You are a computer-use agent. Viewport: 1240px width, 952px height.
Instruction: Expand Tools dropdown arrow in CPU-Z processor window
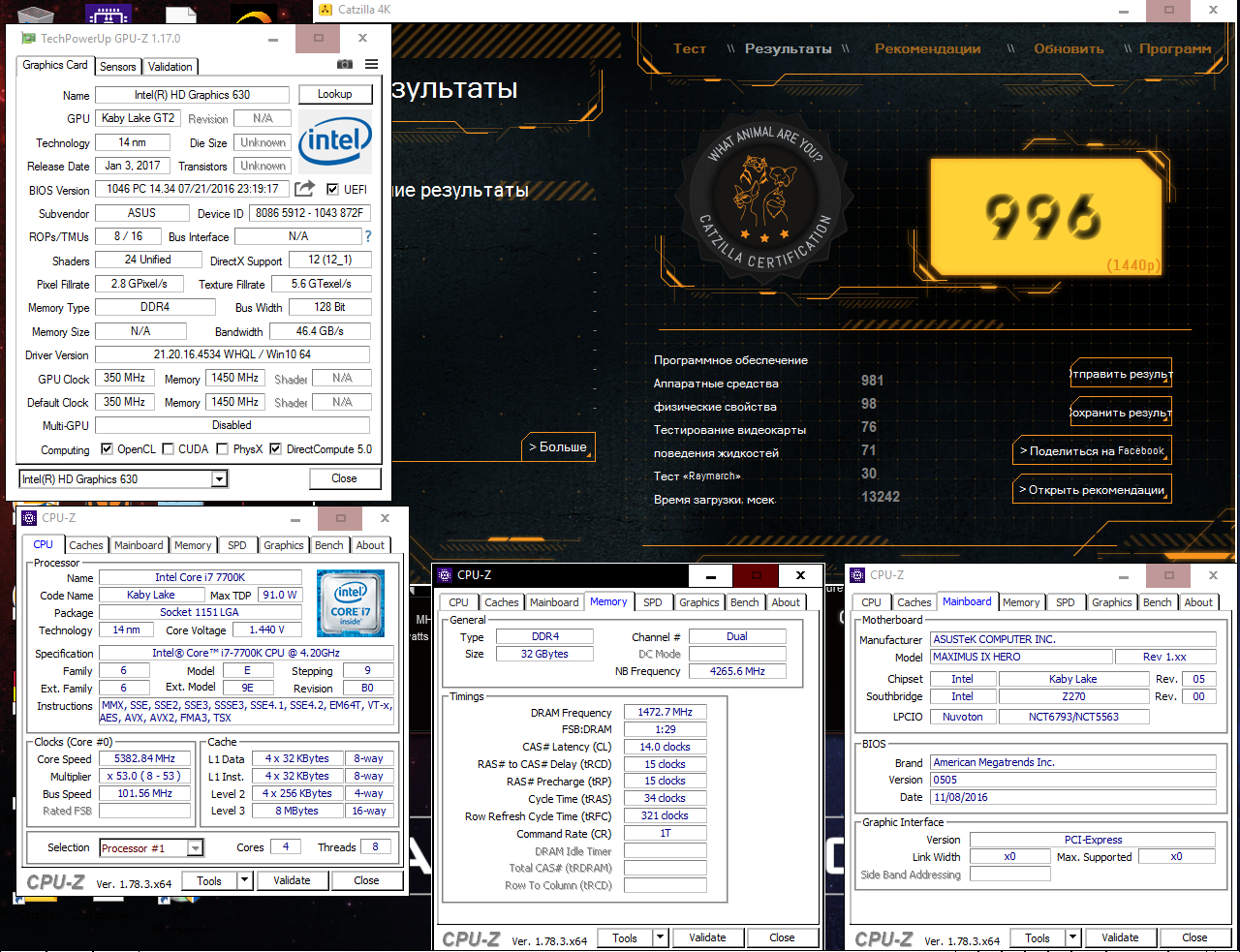[x=244, y=880]
